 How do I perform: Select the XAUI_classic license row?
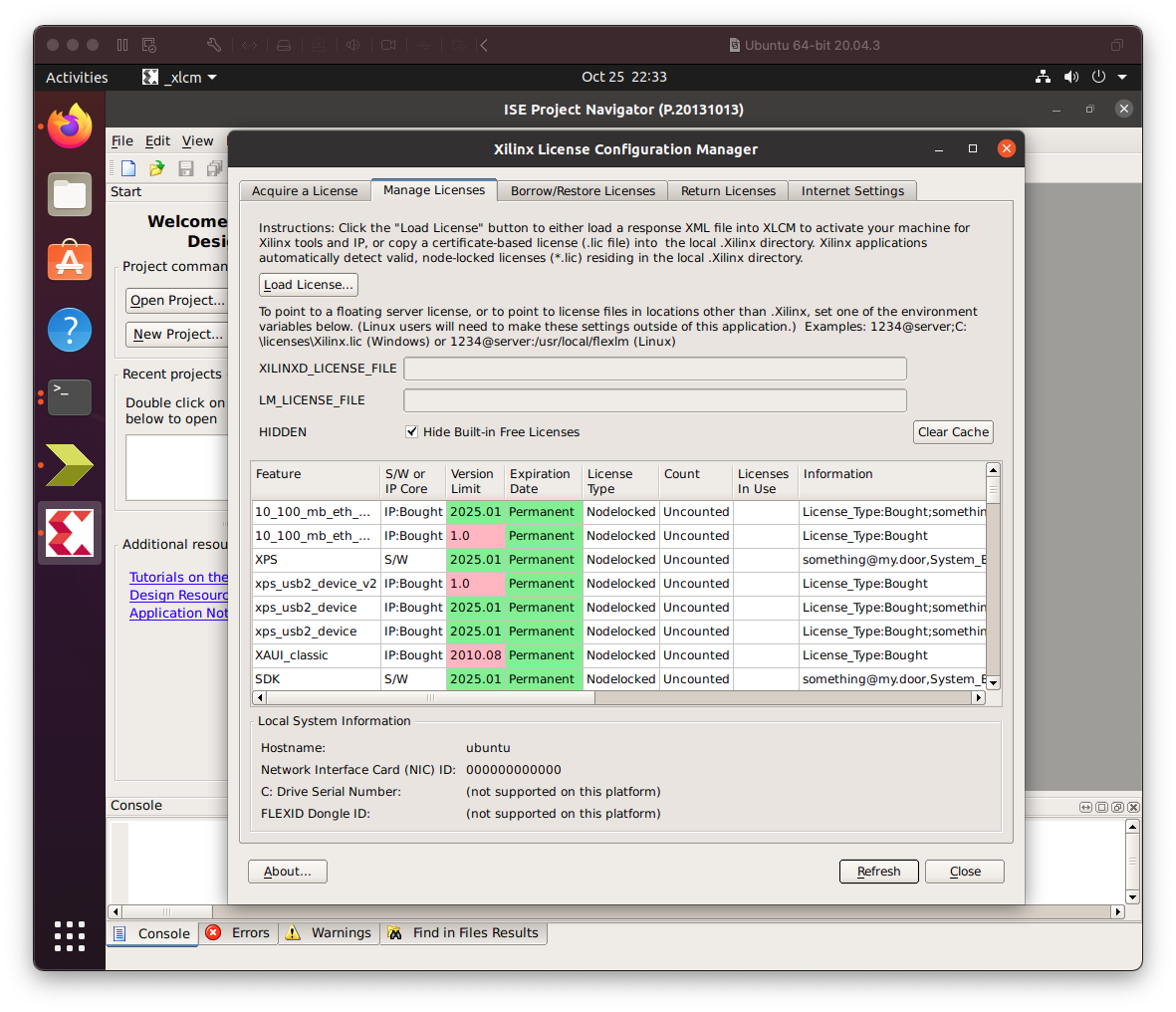pos(618,655)
